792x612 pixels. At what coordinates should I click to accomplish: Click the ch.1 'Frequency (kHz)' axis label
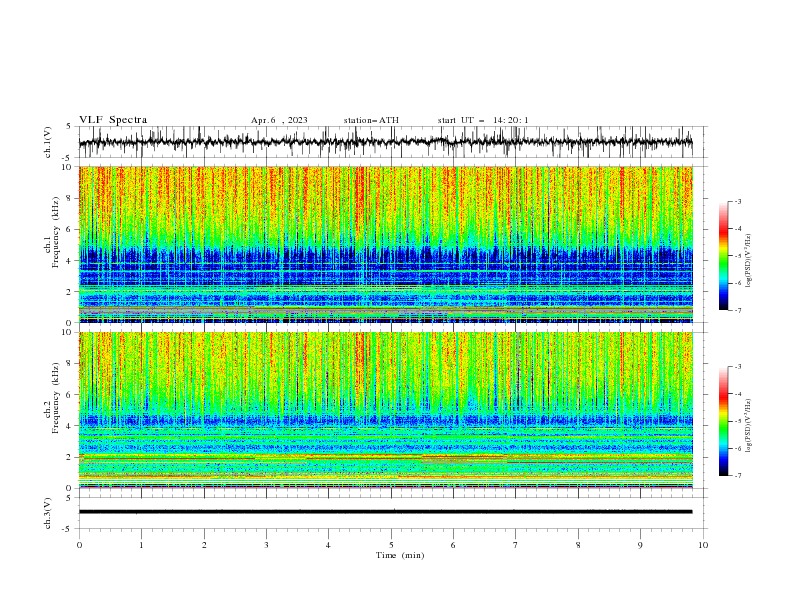(x=56, y=233)
